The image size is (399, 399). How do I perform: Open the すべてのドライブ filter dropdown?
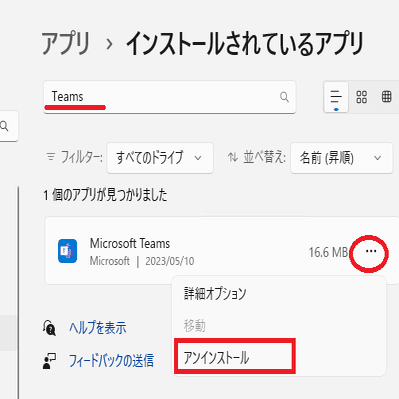click(x=160, y=158)
